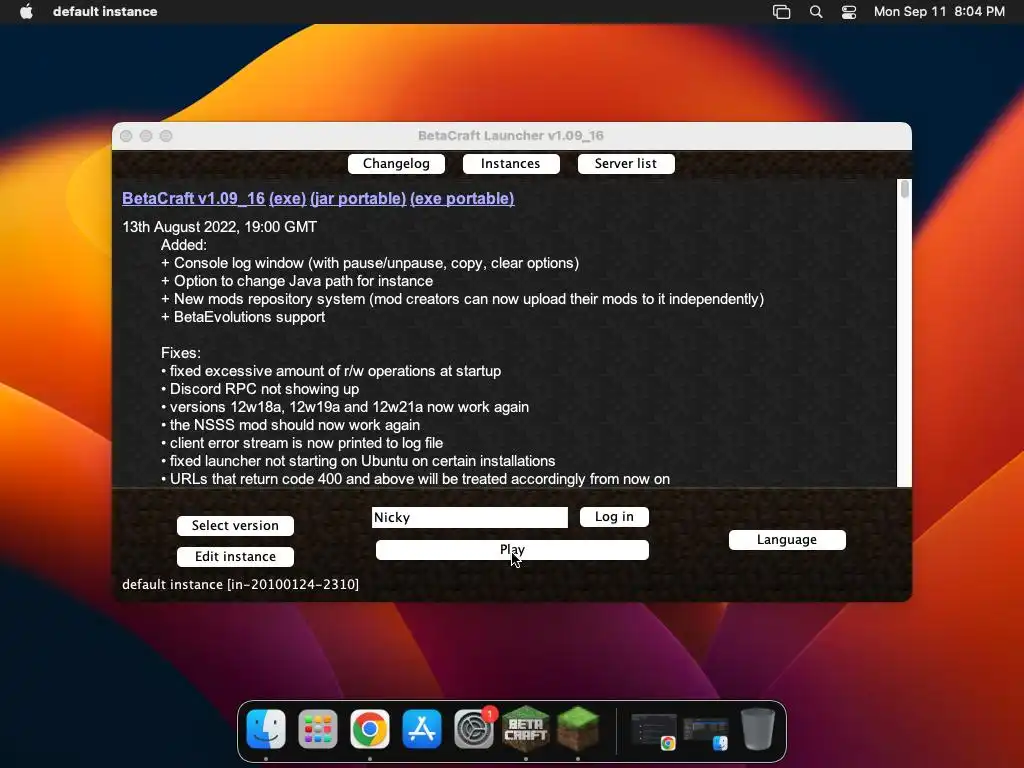
Task: Click the Play button
Action: [512, 550]
